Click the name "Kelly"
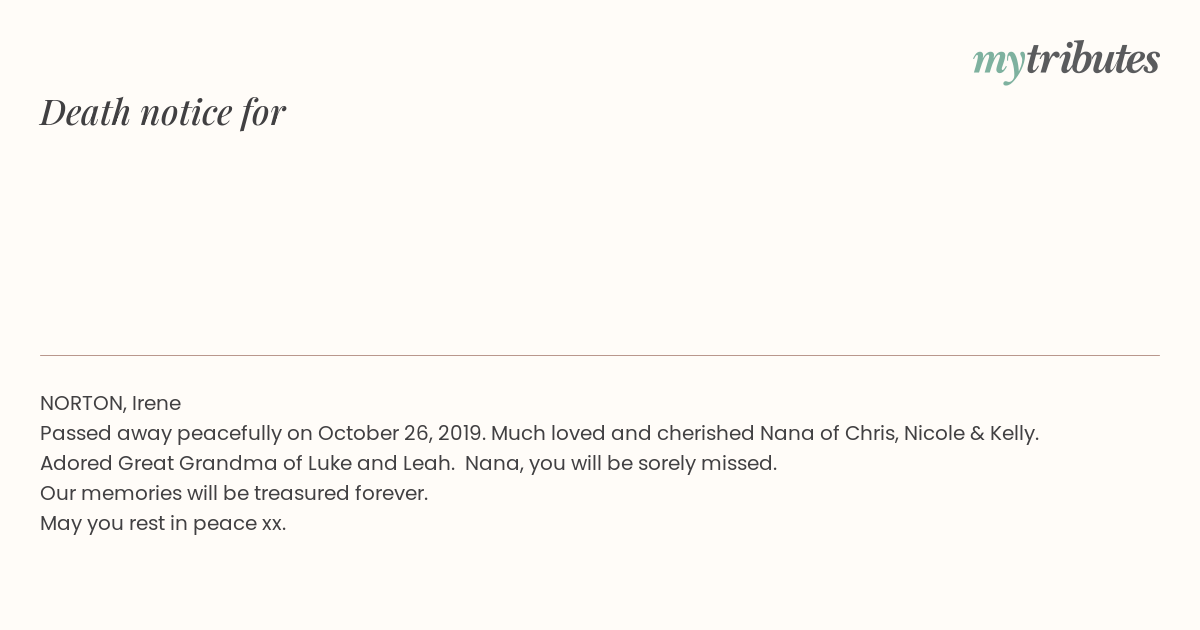Screen dimensions: 1200x630 click(1012, 434)
